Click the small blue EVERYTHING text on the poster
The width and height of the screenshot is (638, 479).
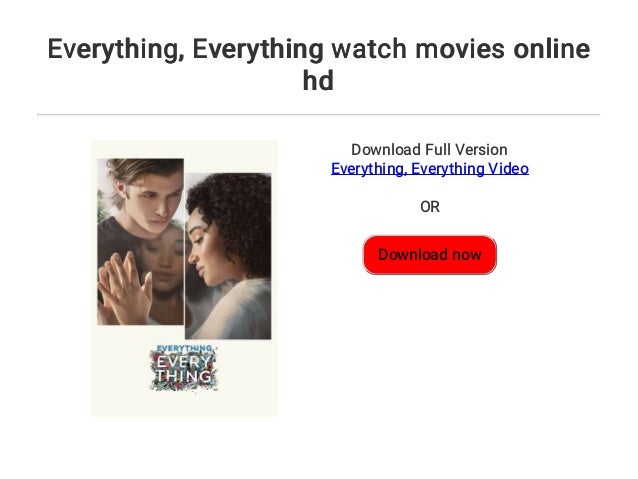coord(184,348)
